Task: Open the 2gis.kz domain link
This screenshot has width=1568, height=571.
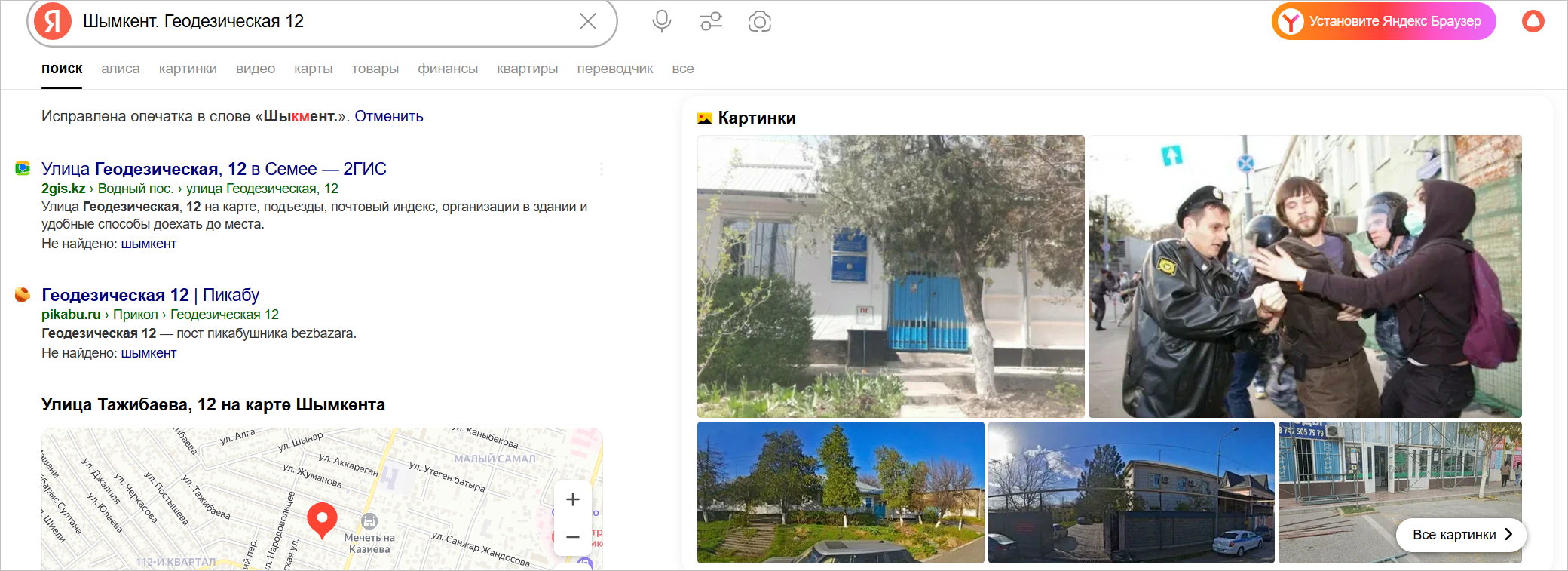Action: click(x=63, y=189)
